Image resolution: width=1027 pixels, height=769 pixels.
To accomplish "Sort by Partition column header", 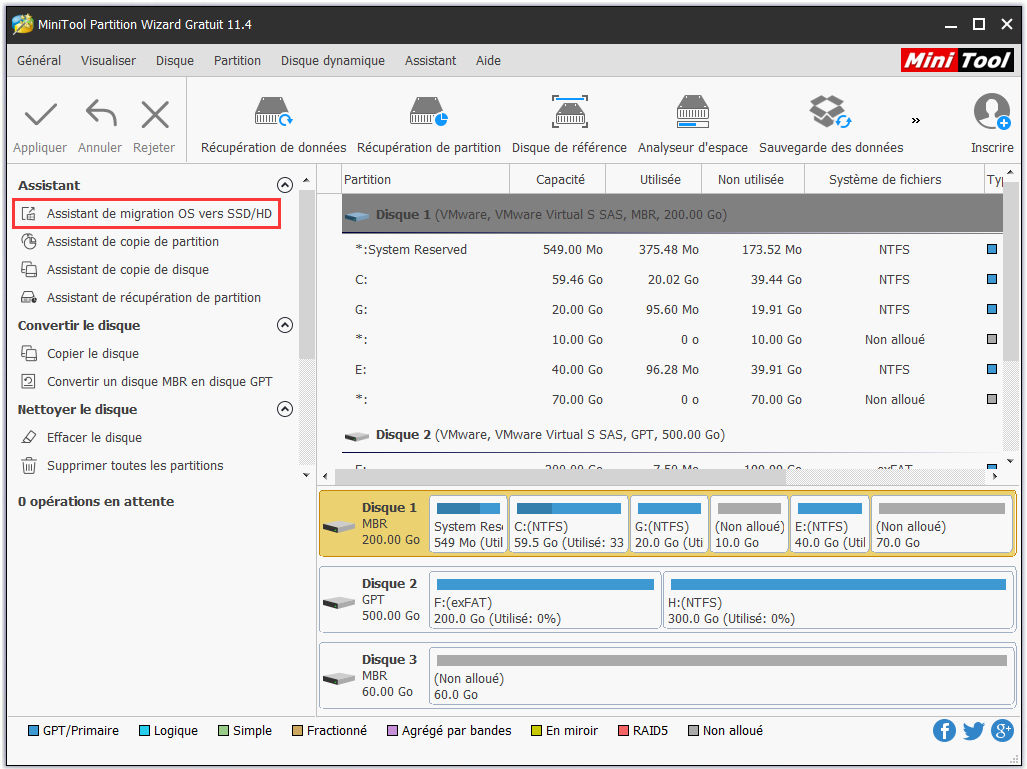I will 426,179.
